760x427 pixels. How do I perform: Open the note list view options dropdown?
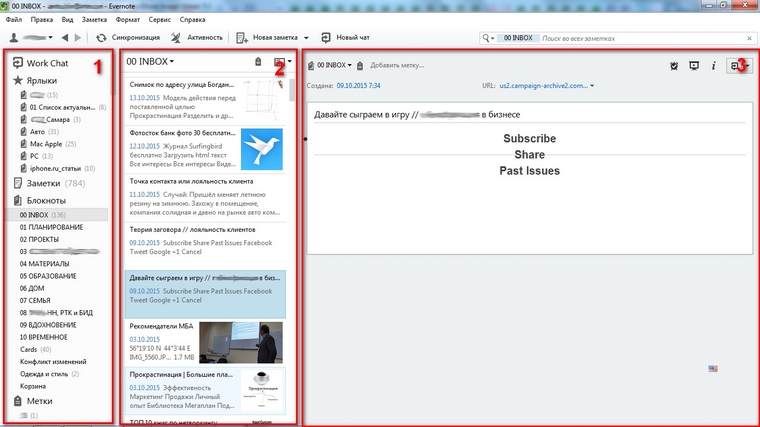pos(283,62)
